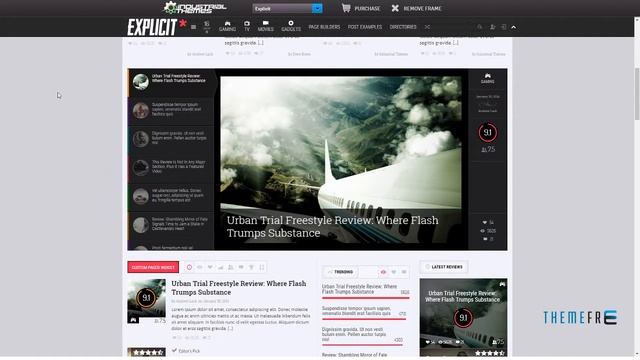
Task: Select the last square filter icon in pages widget
Action: pos(262,267)
